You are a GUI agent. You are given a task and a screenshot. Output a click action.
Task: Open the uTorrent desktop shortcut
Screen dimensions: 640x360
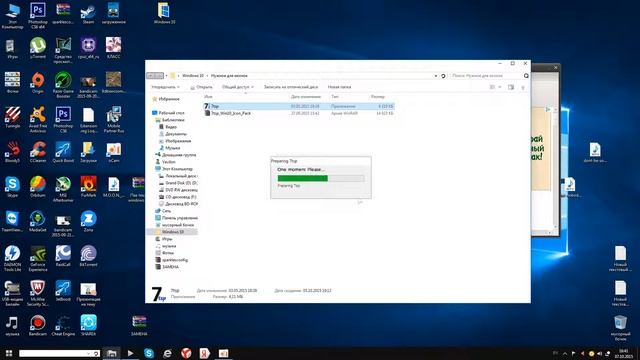pos(38,48)
